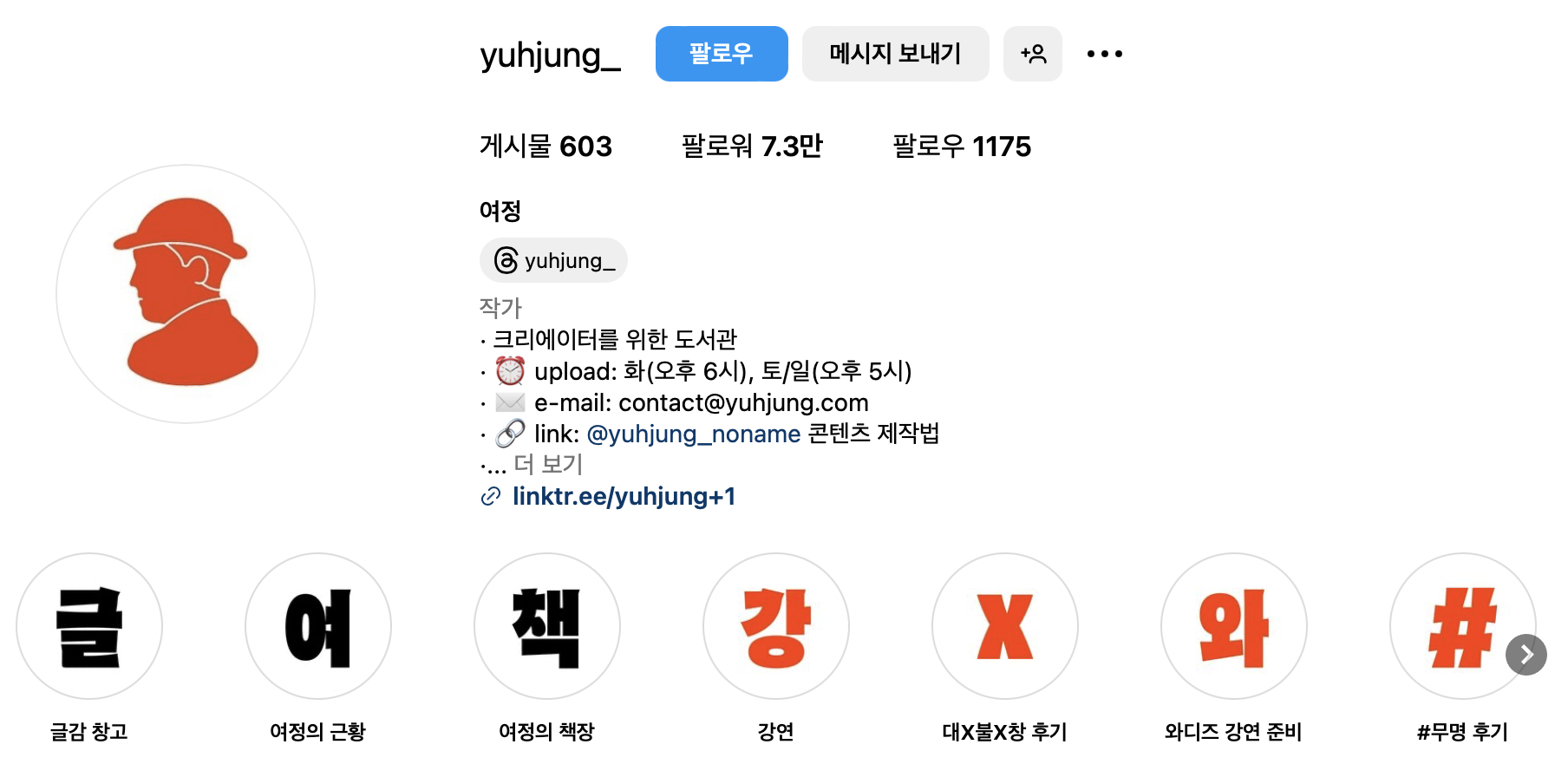Open the red silhouette profile picture
The image size is (1568, 764).
(186, 294)
